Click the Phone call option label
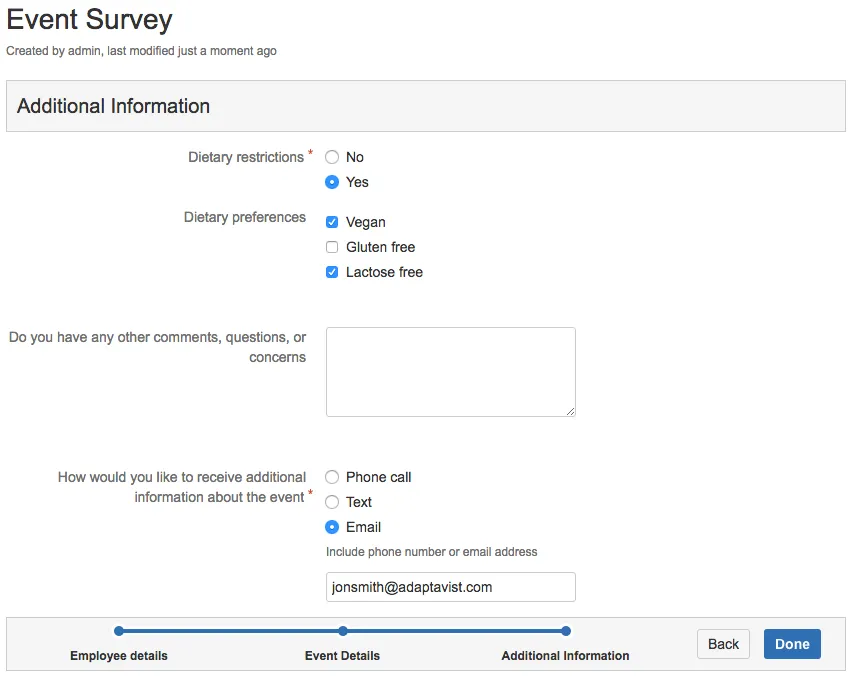853x683 pixels. click(378, 477)
